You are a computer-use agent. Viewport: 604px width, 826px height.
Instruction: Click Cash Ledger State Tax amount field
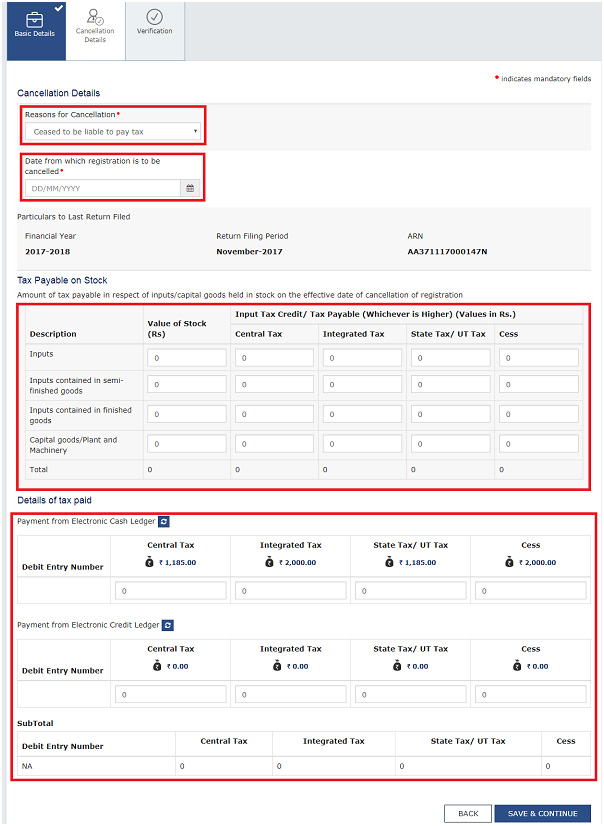411,591
